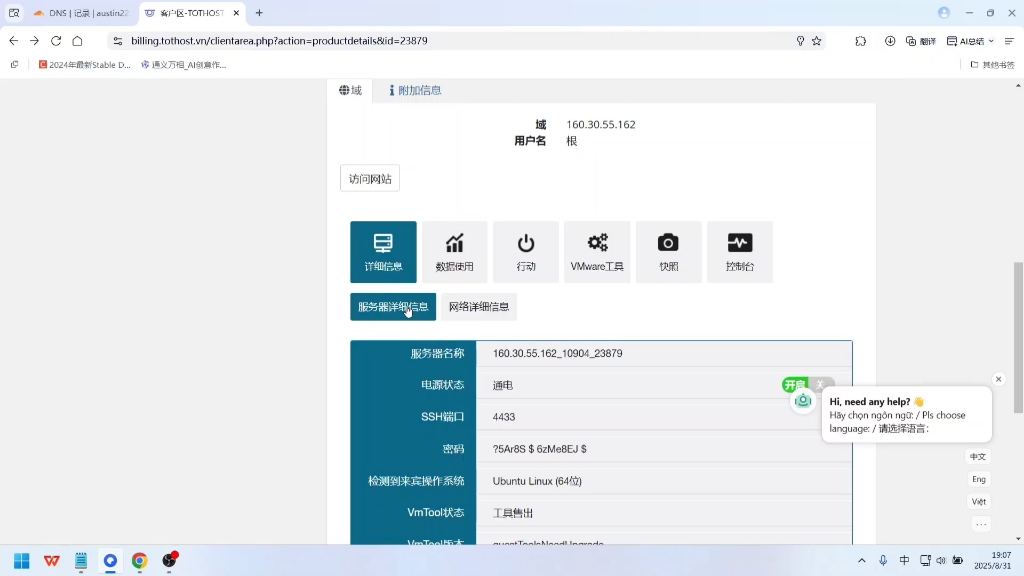The width and height of the screenshot is (1024, 576).
Task: Open the 快照 snapshot camera tile
Action: pyautogui.click(x=668, y=252)
